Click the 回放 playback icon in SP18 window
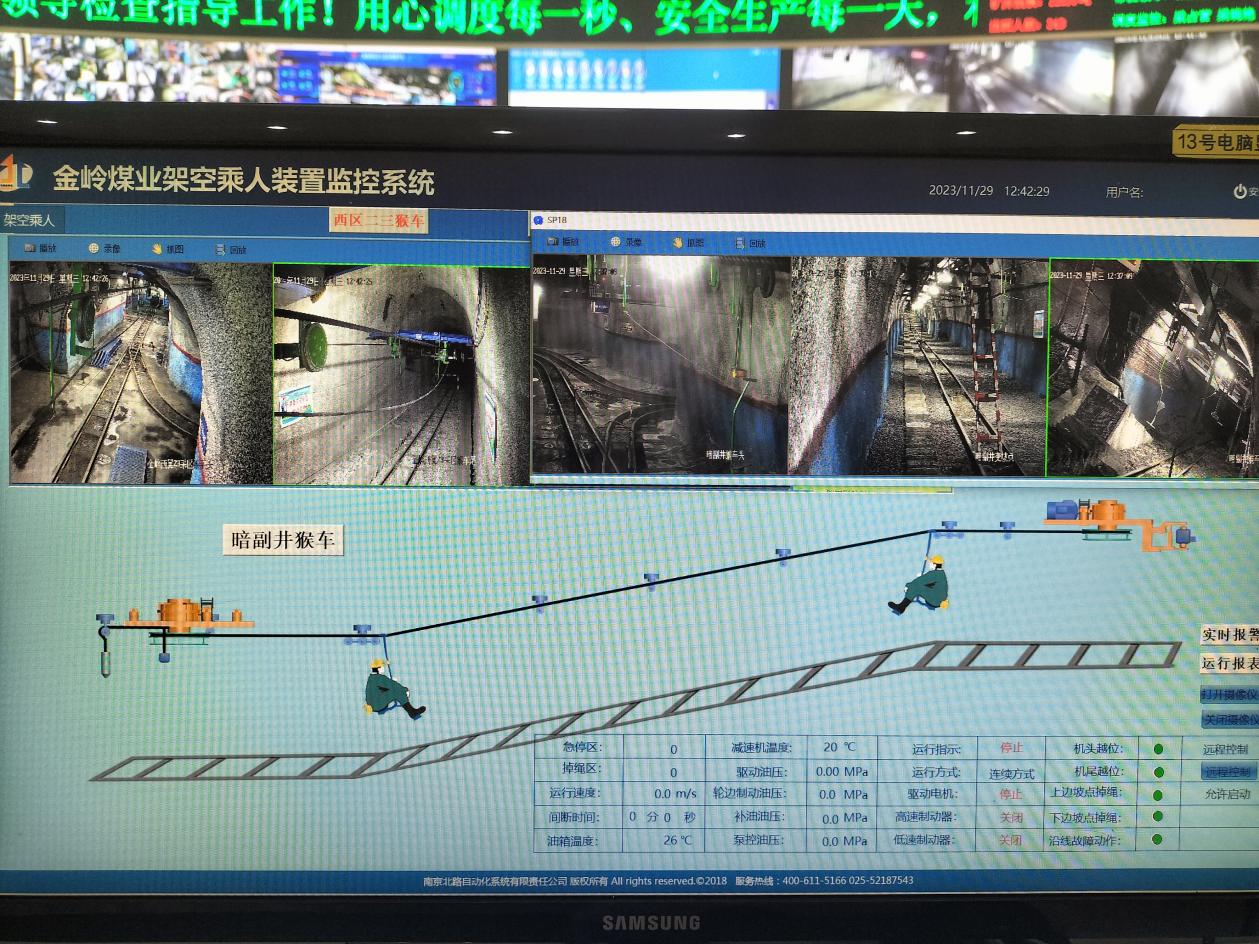This screenshot has height=944, width=1259. coord(740,243)
